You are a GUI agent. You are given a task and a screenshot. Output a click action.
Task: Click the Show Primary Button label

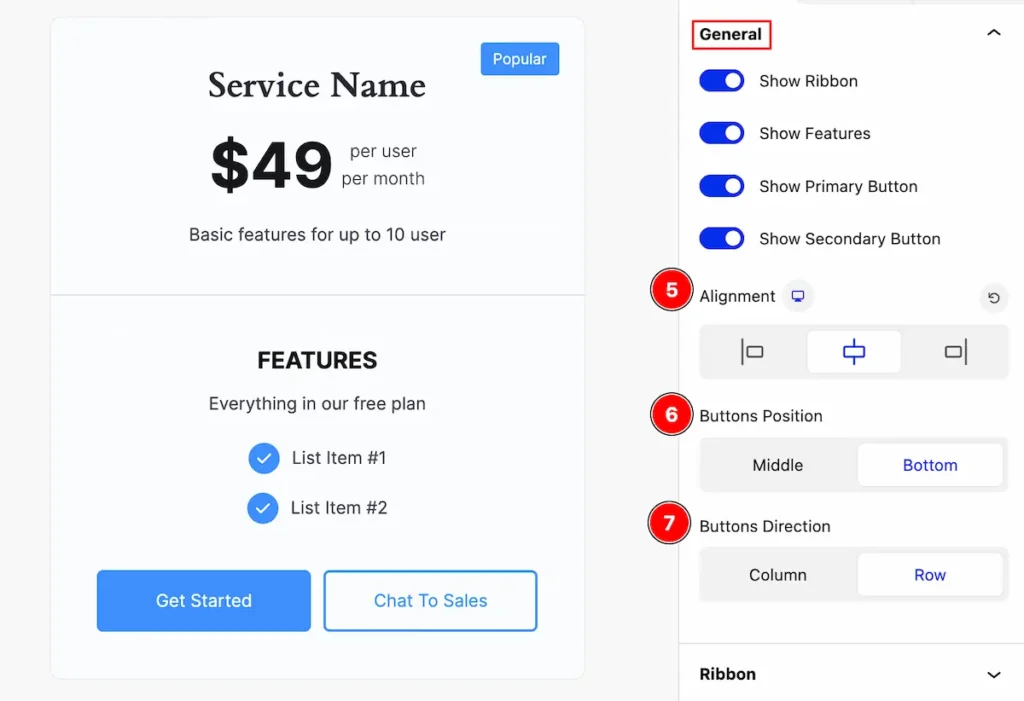click(x=839, y=186)
